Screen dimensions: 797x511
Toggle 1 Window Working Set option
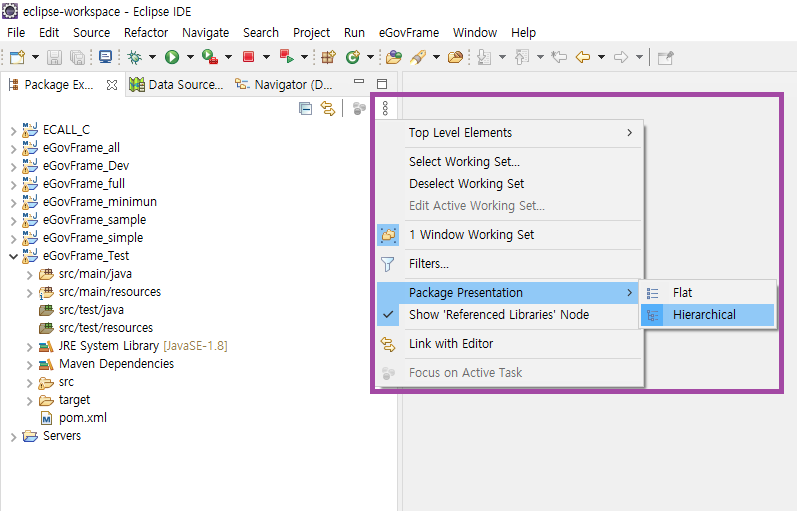point(508,235)
